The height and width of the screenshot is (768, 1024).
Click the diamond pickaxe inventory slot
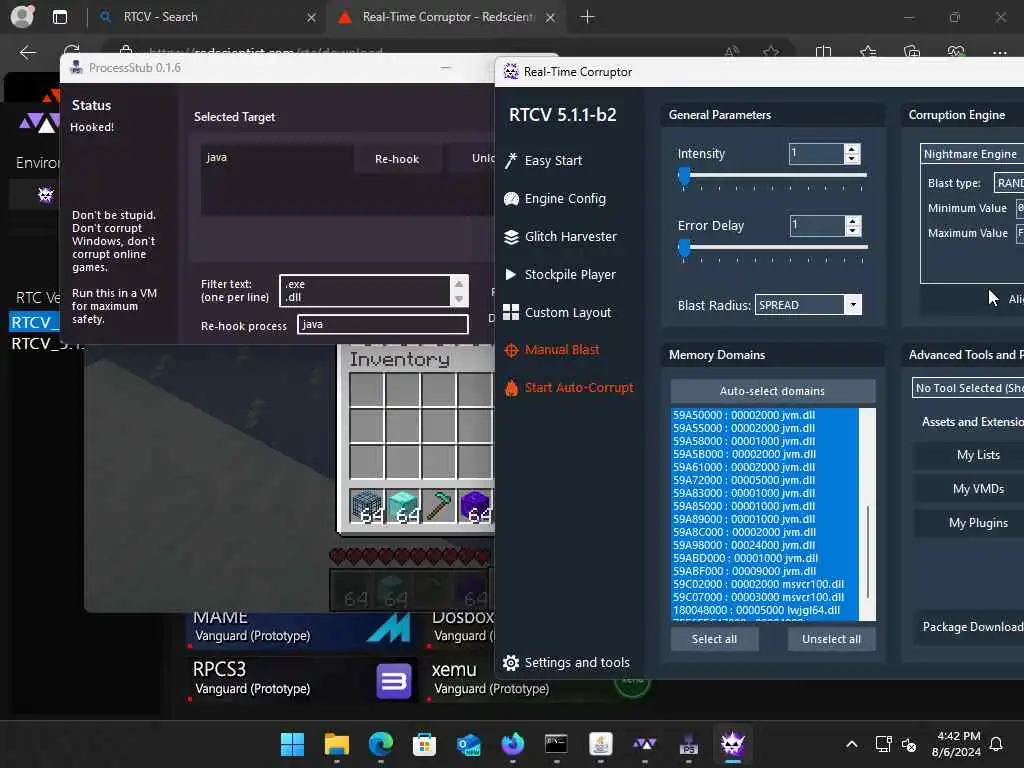(x=439, y=505)
